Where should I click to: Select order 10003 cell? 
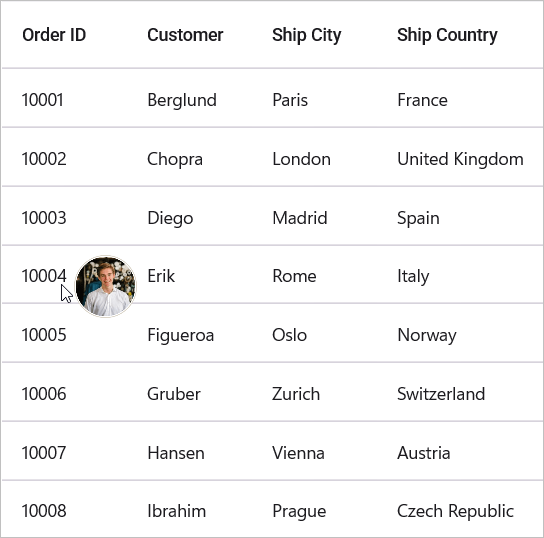[x=44, y=218]
